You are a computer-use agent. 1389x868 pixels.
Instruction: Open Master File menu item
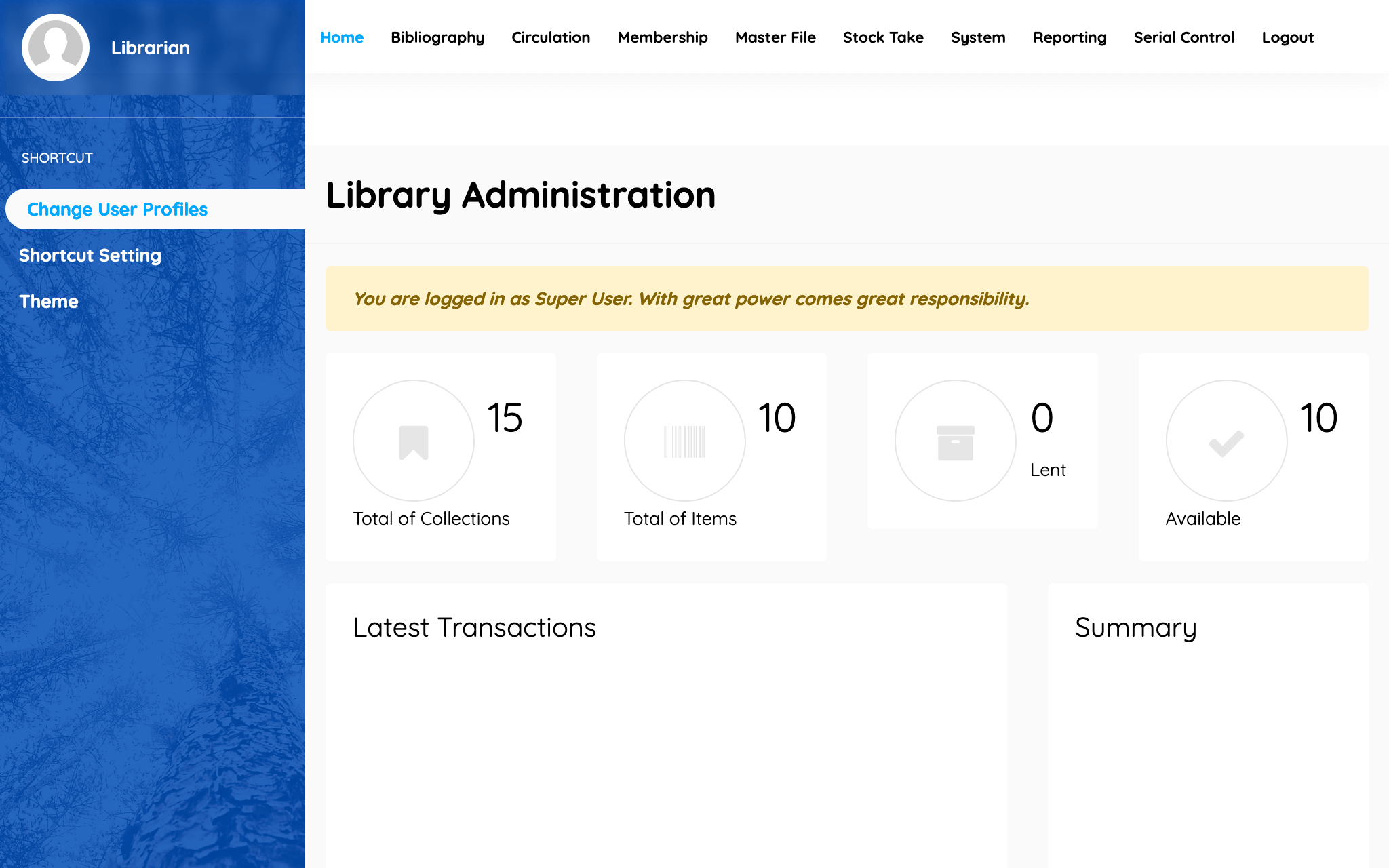click(x=775, y=37)
